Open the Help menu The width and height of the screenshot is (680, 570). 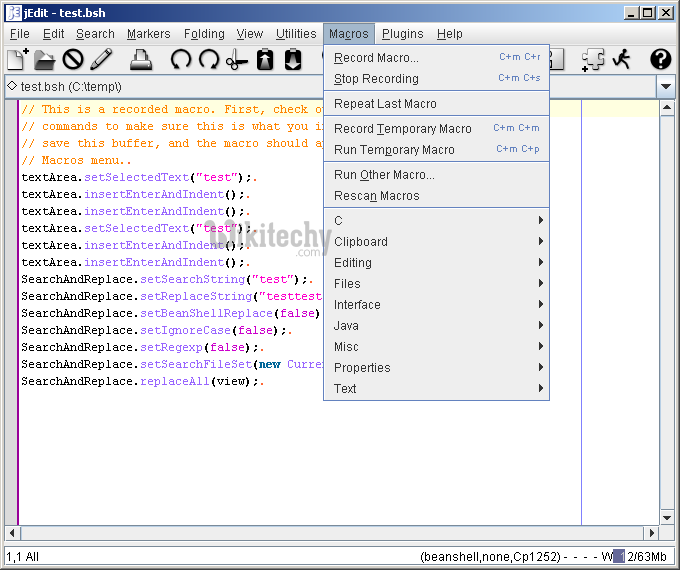pyautogui.click(x=450, y=34)
